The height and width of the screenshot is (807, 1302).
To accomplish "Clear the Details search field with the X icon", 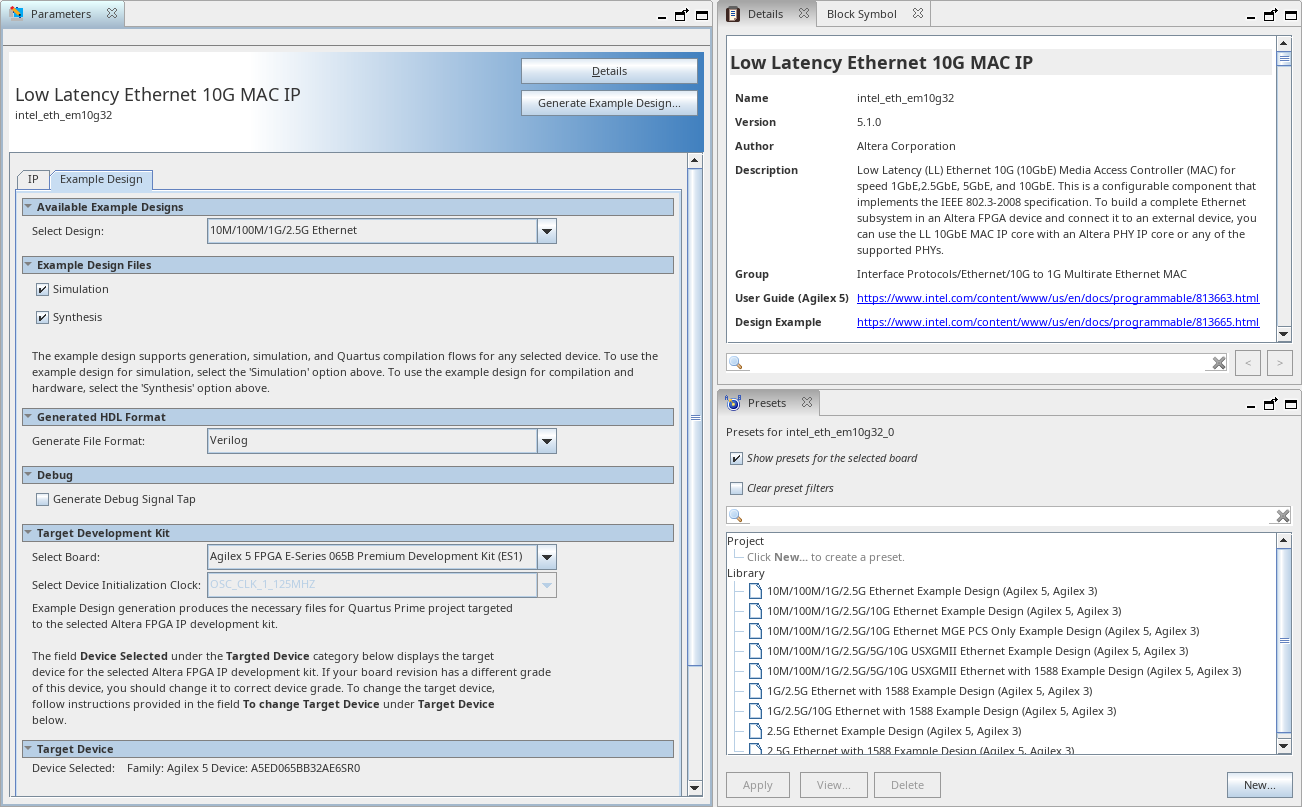I will [x=1218, y=363].
